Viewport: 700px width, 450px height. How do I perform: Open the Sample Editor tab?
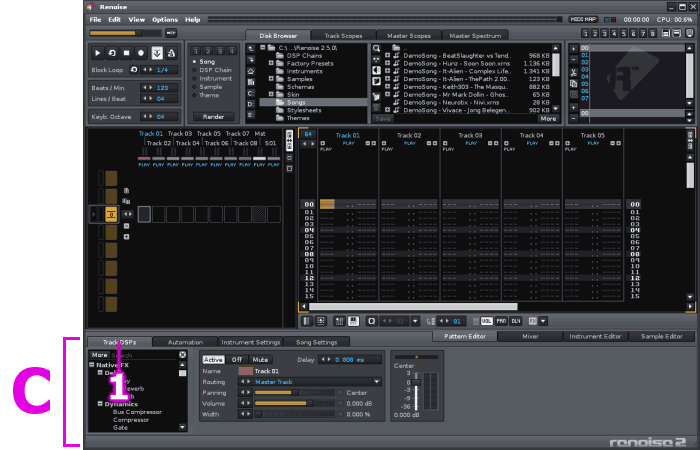662,336
